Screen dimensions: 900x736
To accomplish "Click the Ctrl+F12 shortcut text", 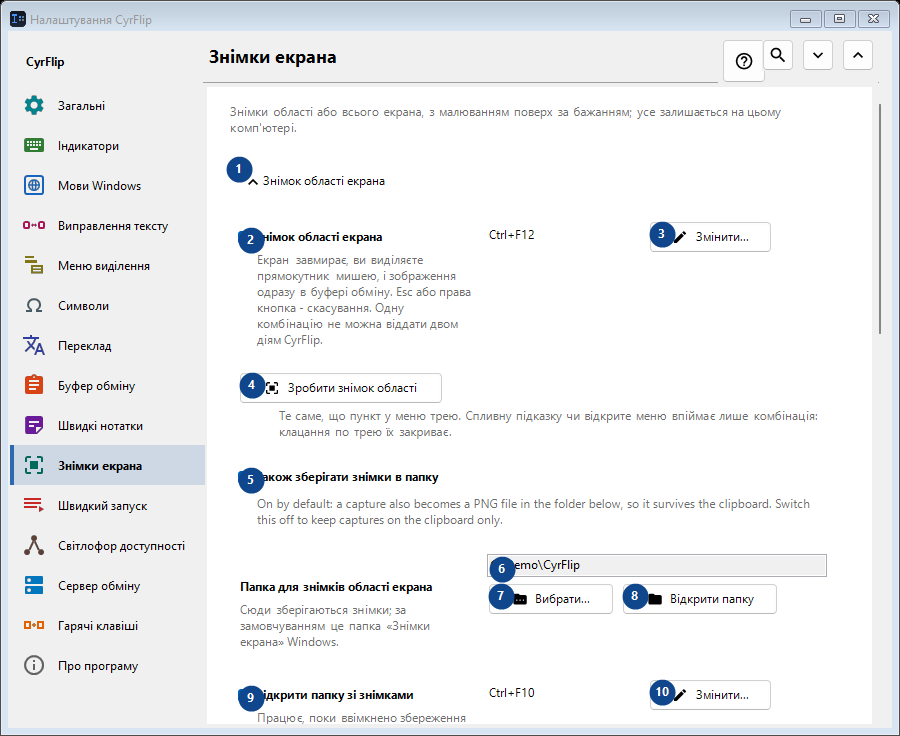I will click(x=511, y=235).
